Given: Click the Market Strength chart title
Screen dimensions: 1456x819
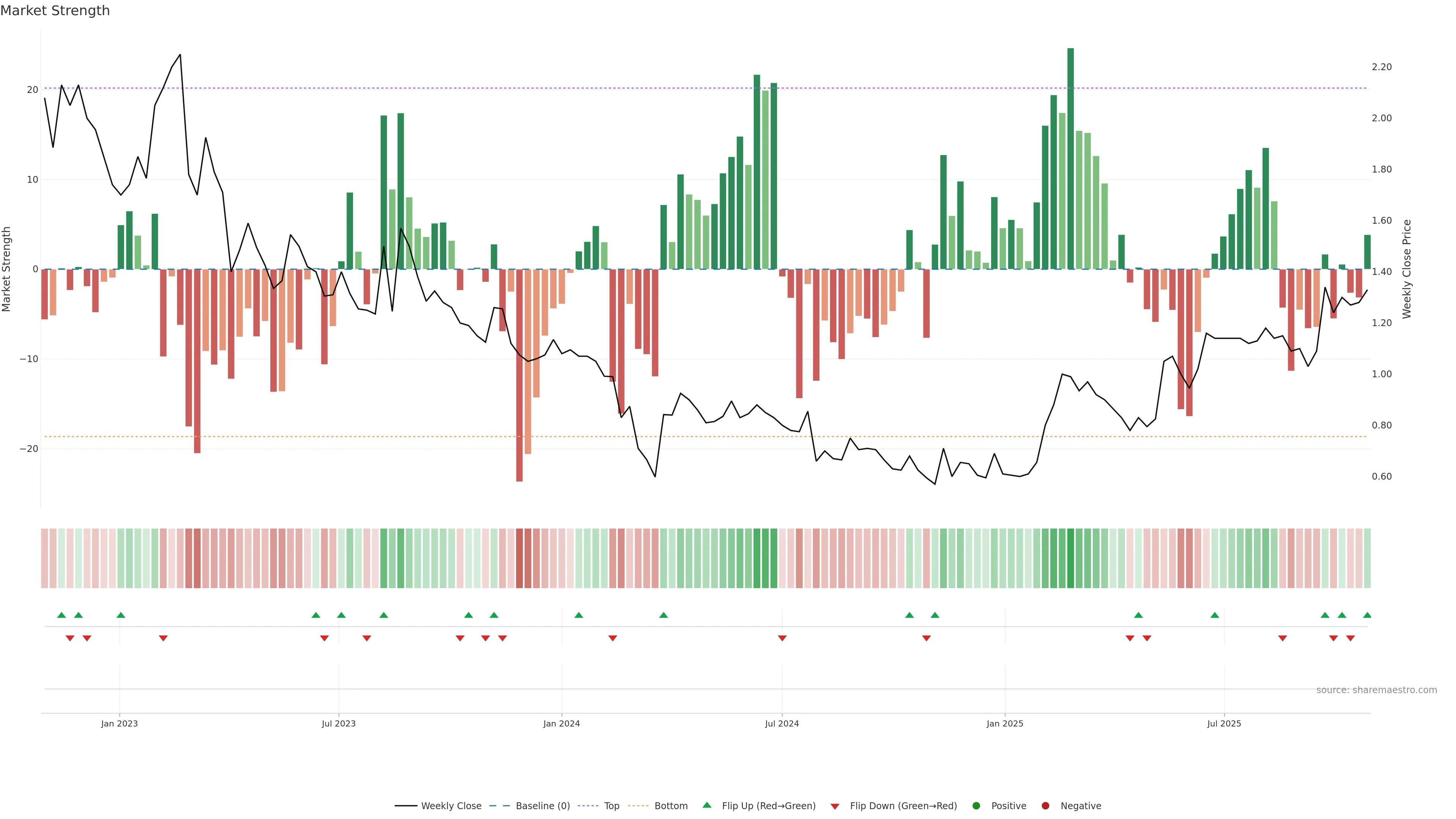Looking at the screenshot, I should pos(55,11).
